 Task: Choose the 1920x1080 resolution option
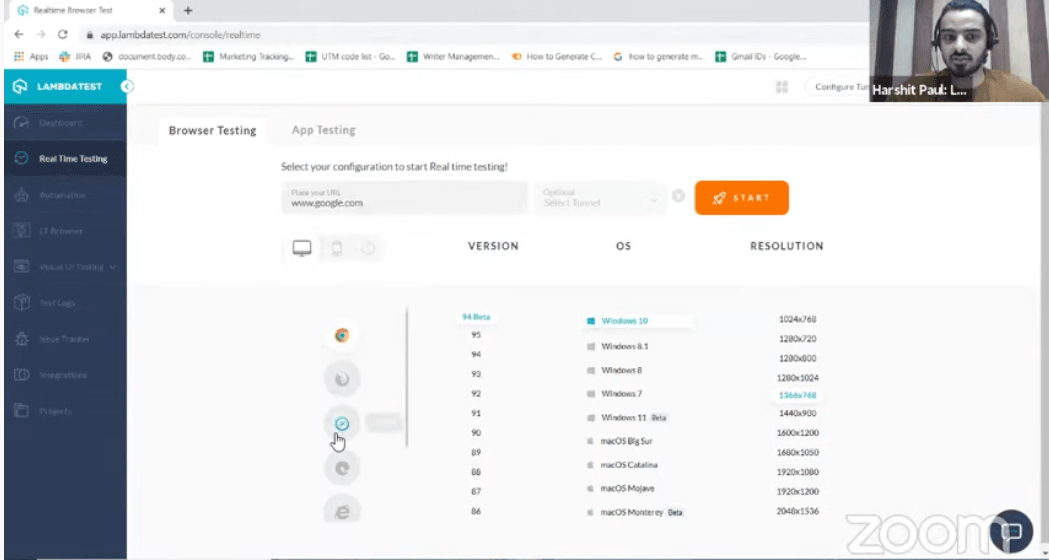[x=797, y=472]
